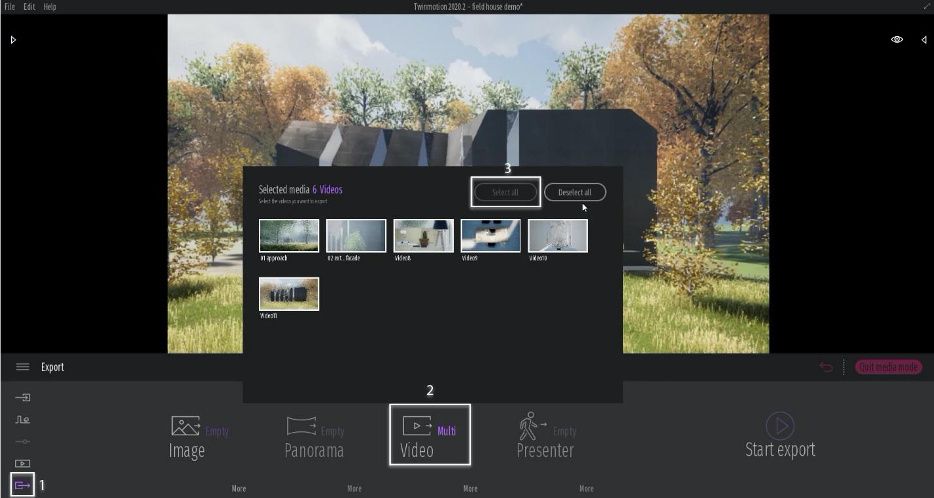Toggle the Video10 thumbnail selection

tap(558, 235)
